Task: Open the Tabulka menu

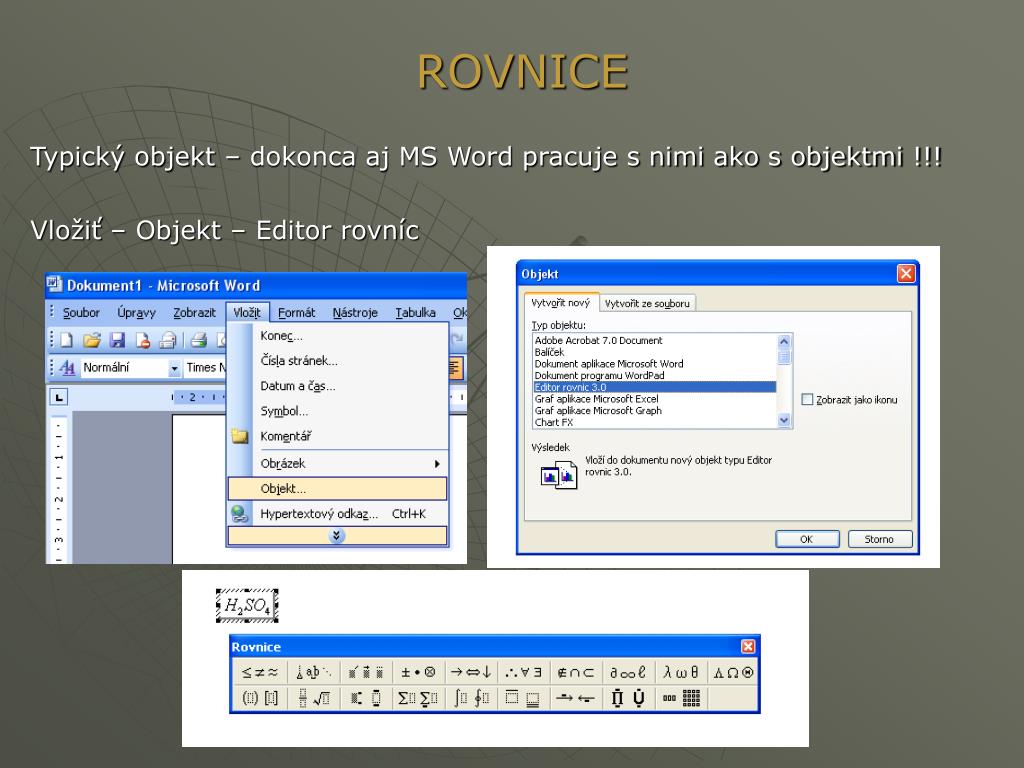Action: click(415, 313)
